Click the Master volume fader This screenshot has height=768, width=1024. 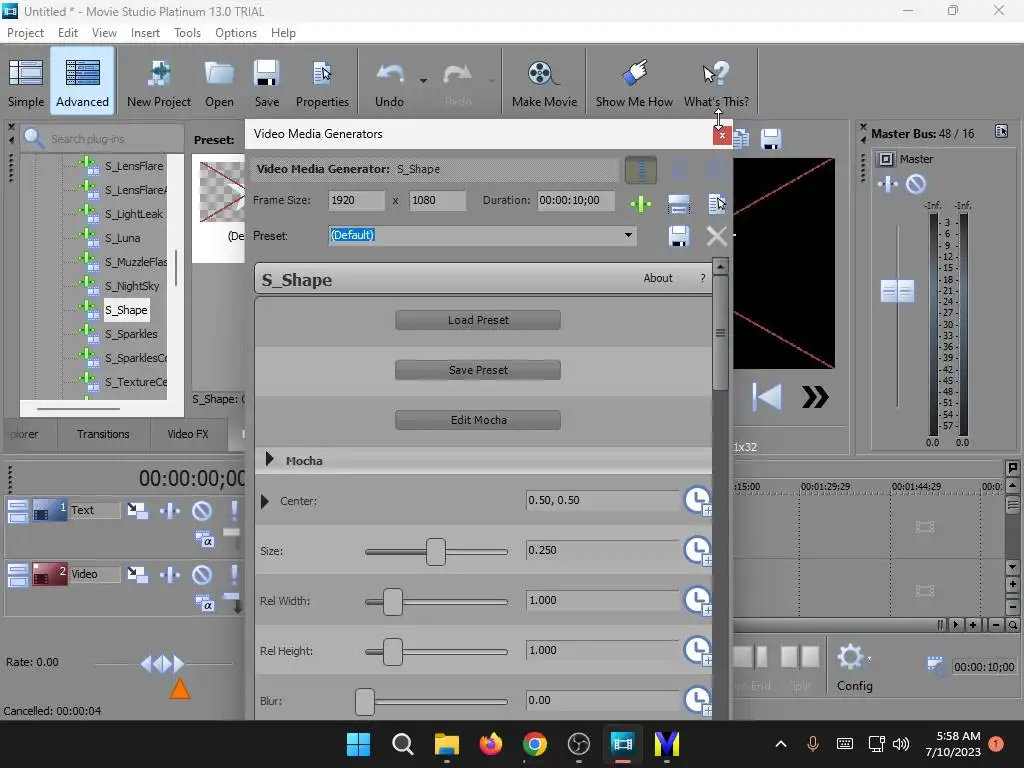click(897, 291)
